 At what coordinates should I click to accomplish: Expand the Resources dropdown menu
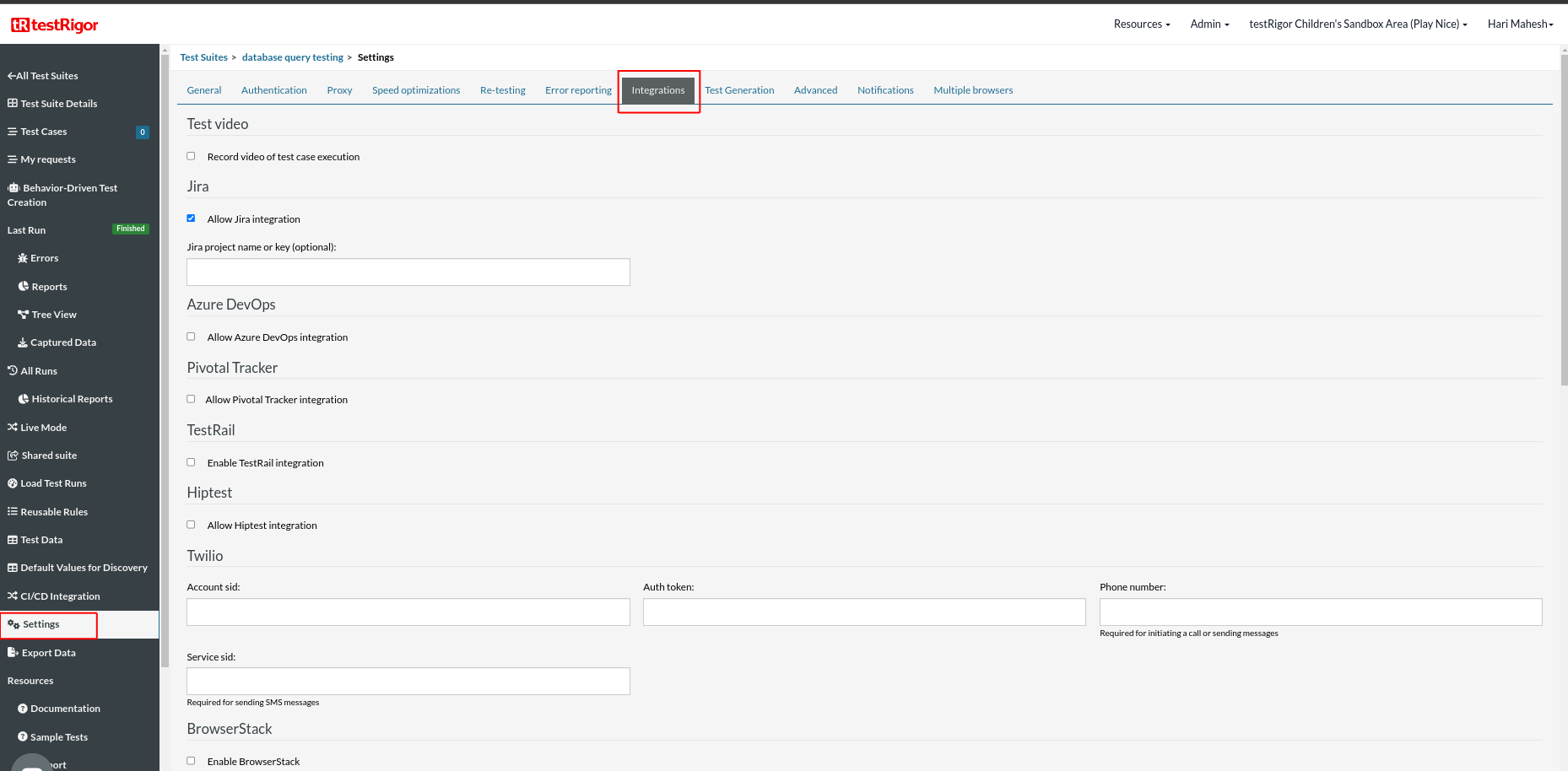pyautogui.click(x=1141, y=24)
